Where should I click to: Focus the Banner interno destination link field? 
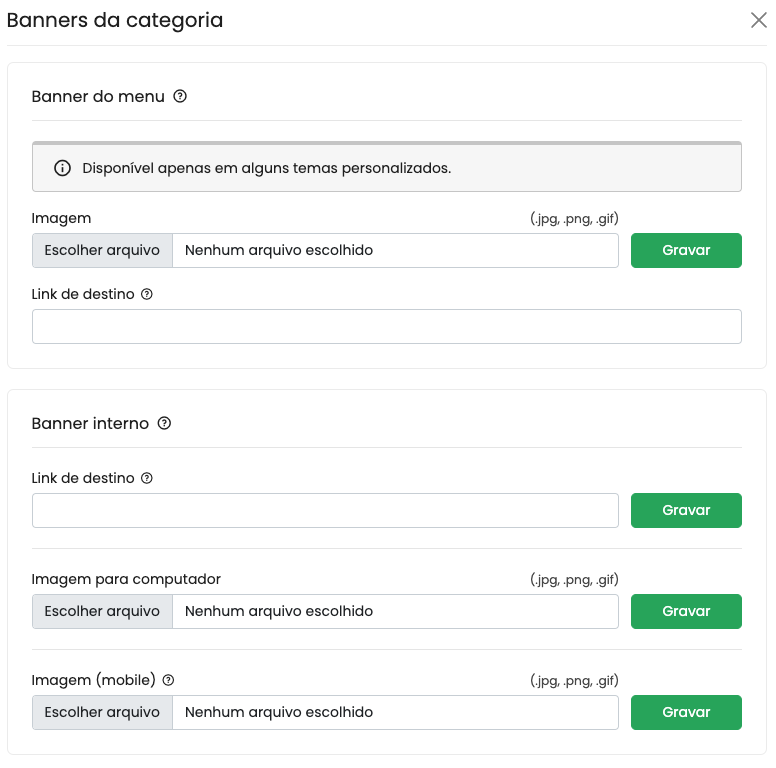tap(325, 510)
